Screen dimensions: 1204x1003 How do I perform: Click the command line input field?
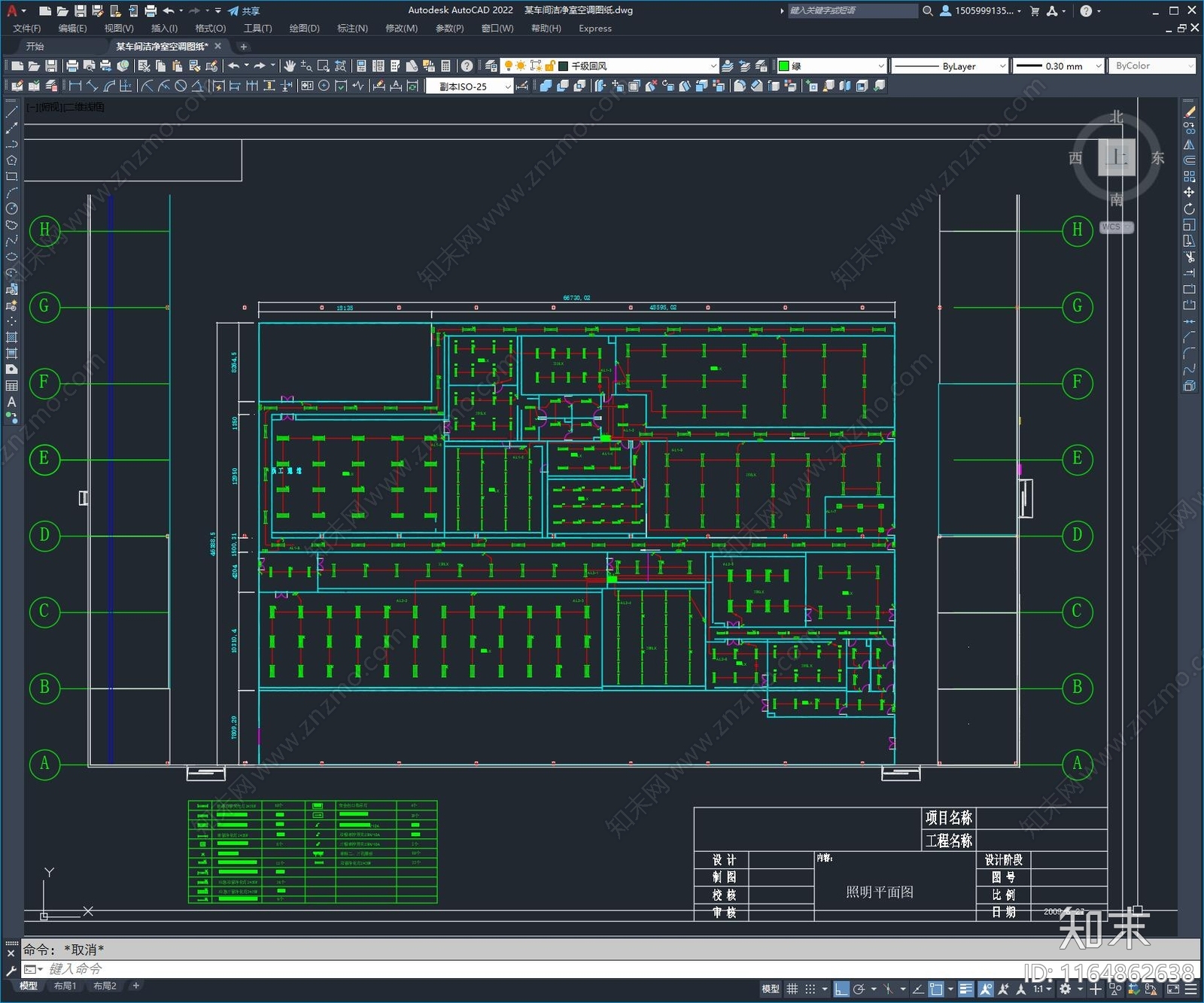click(527, 969)
